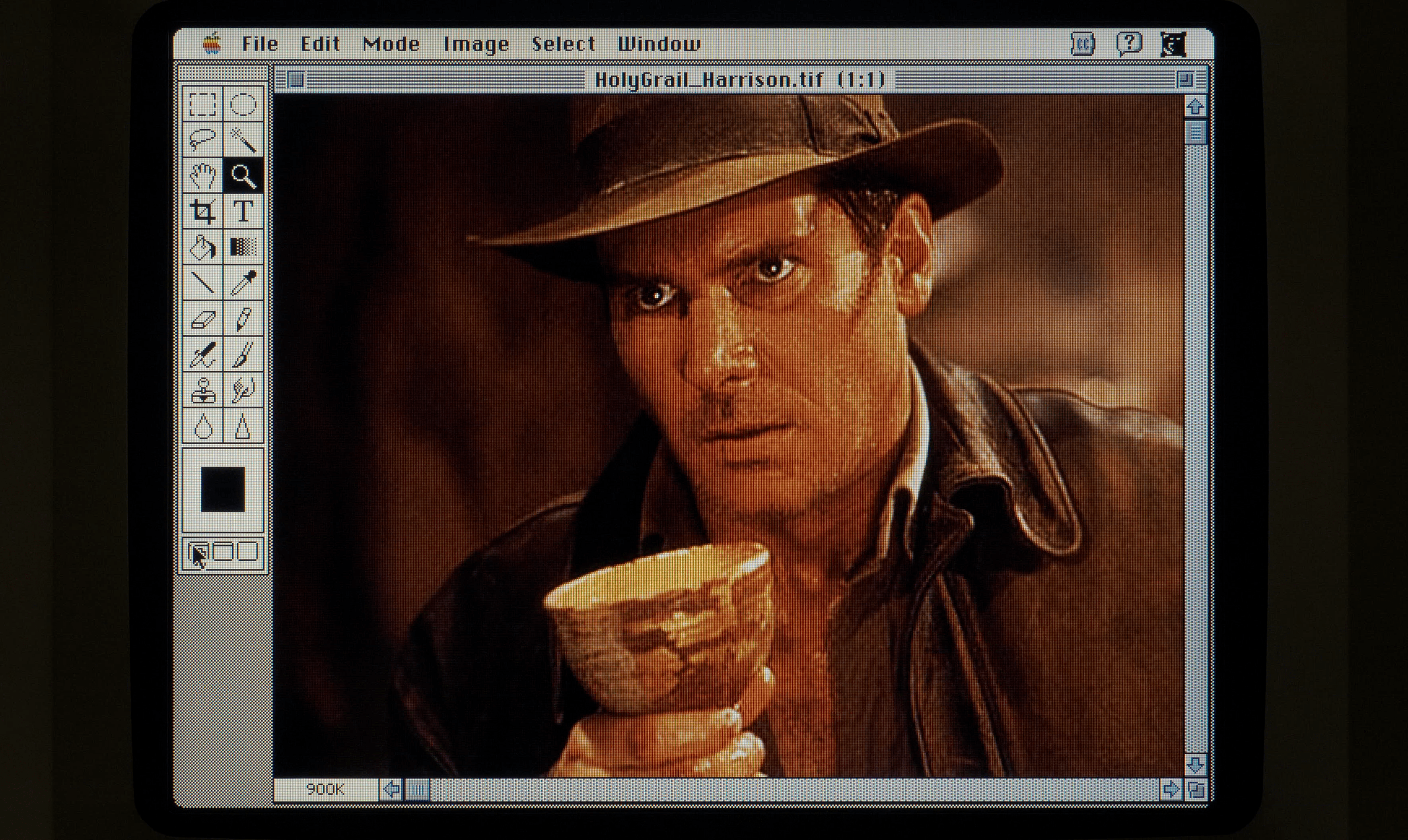
Task: Switch to rightmost full screen mode button
Action: click(247, 551)
